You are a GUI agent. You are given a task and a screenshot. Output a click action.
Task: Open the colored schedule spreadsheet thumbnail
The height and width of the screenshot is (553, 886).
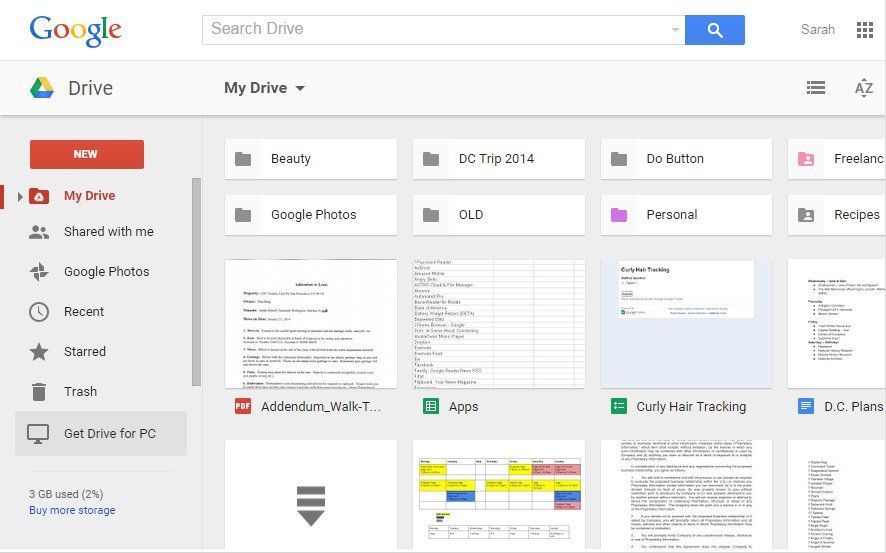click(x=499, y=495)
